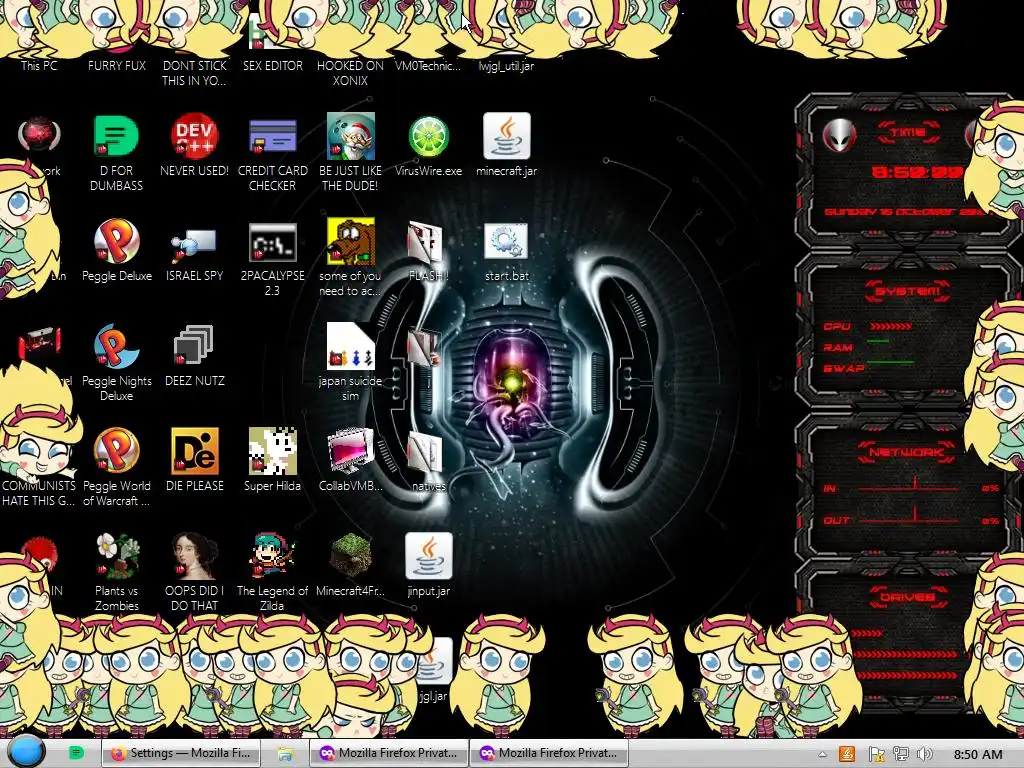Viewport: 1024px width, 768px height.
Task: Select the Minecraft4Fr... grass block icon
Action: tap(351, 556)
